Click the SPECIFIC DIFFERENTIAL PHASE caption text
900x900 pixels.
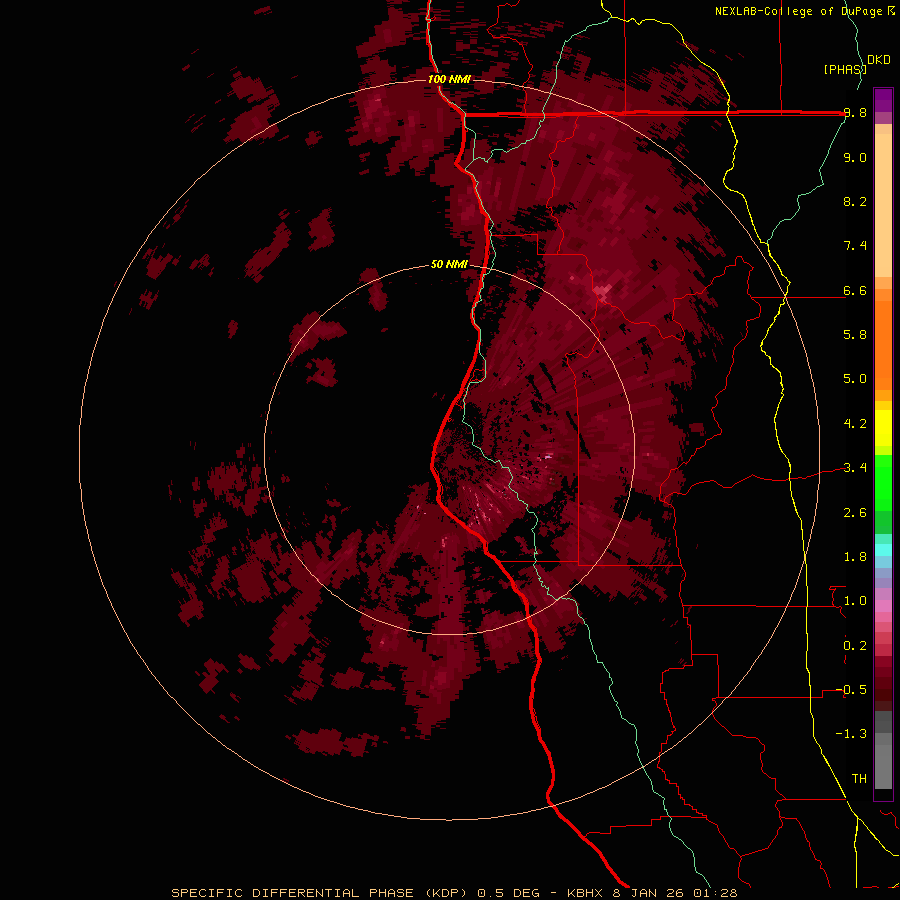pyautogui.click(x=292, y=893)
